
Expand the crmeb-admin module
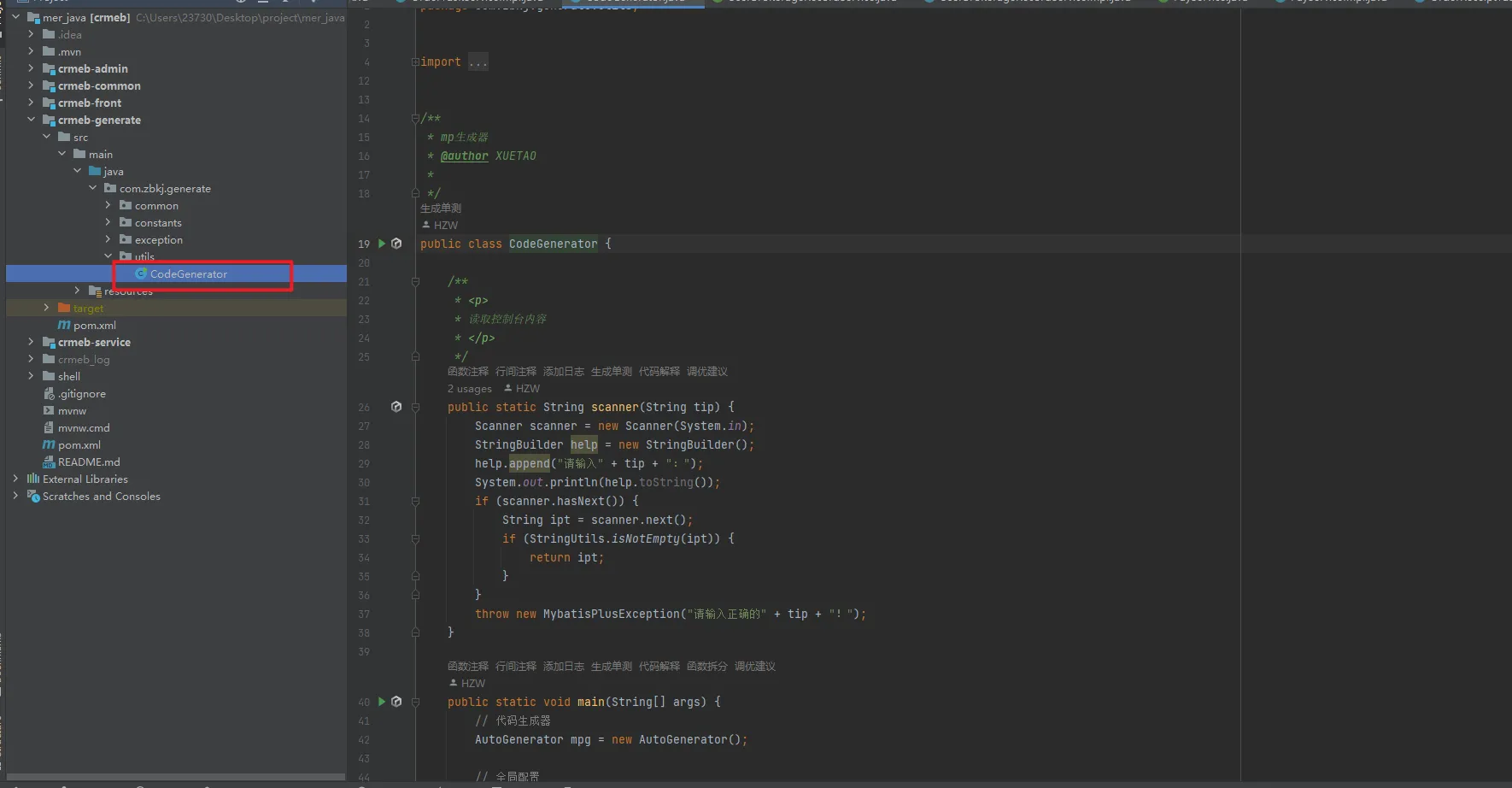[x=31, y=68]
